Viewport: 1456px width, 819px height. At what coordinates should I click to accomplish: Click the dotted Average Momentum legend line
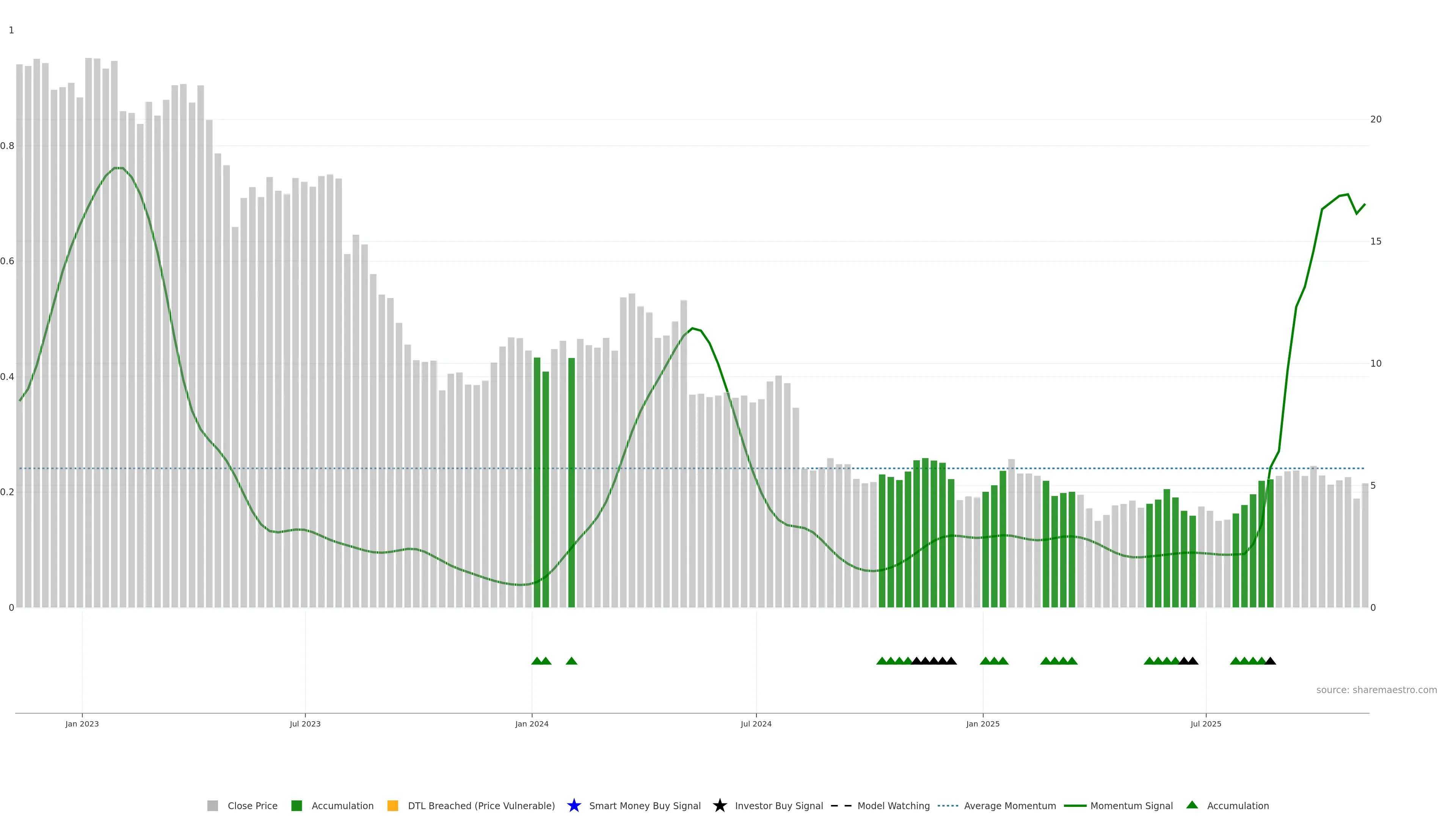pos(948,805)
